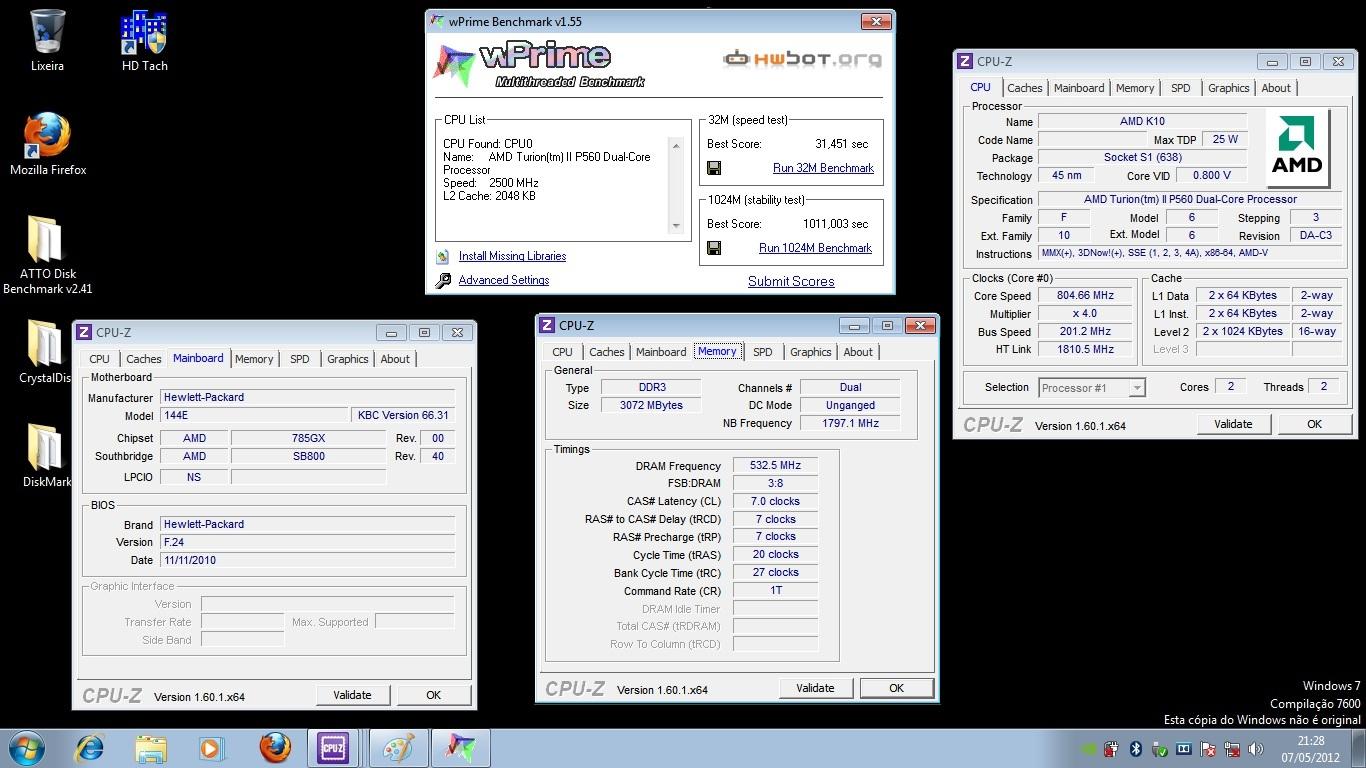
Task: Switch to Paint from the taskbar
Action: [398, 748]
